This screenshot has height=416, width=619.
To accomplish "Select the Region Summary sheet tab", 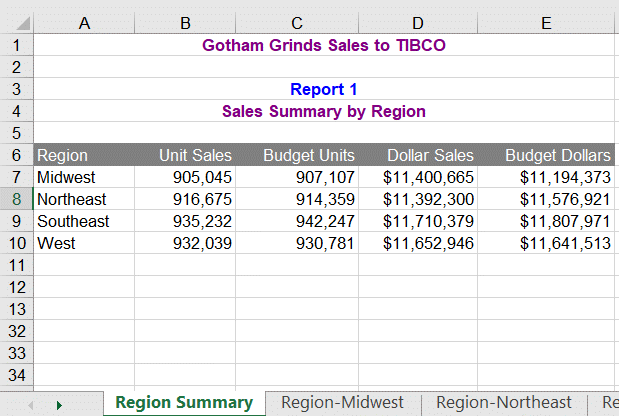I will point(184,402).
